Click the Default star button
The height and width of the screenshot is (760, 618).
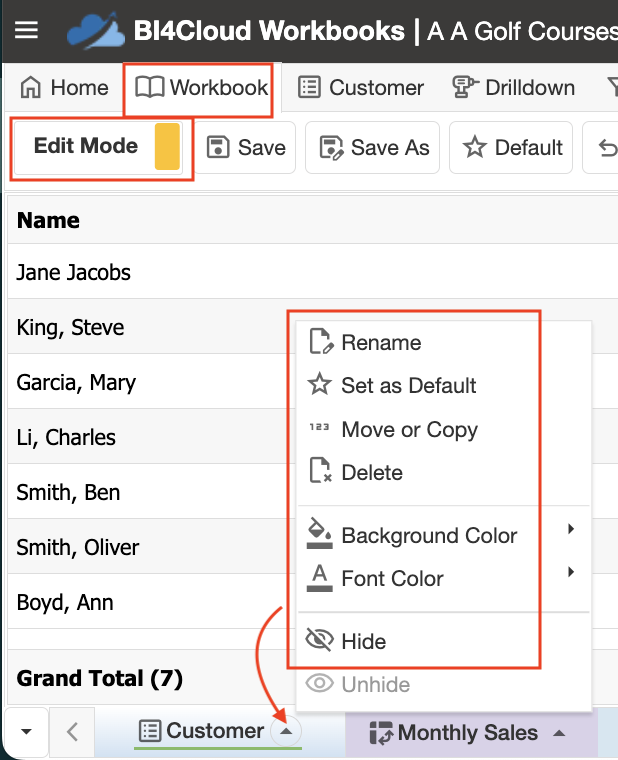(511, 147)
